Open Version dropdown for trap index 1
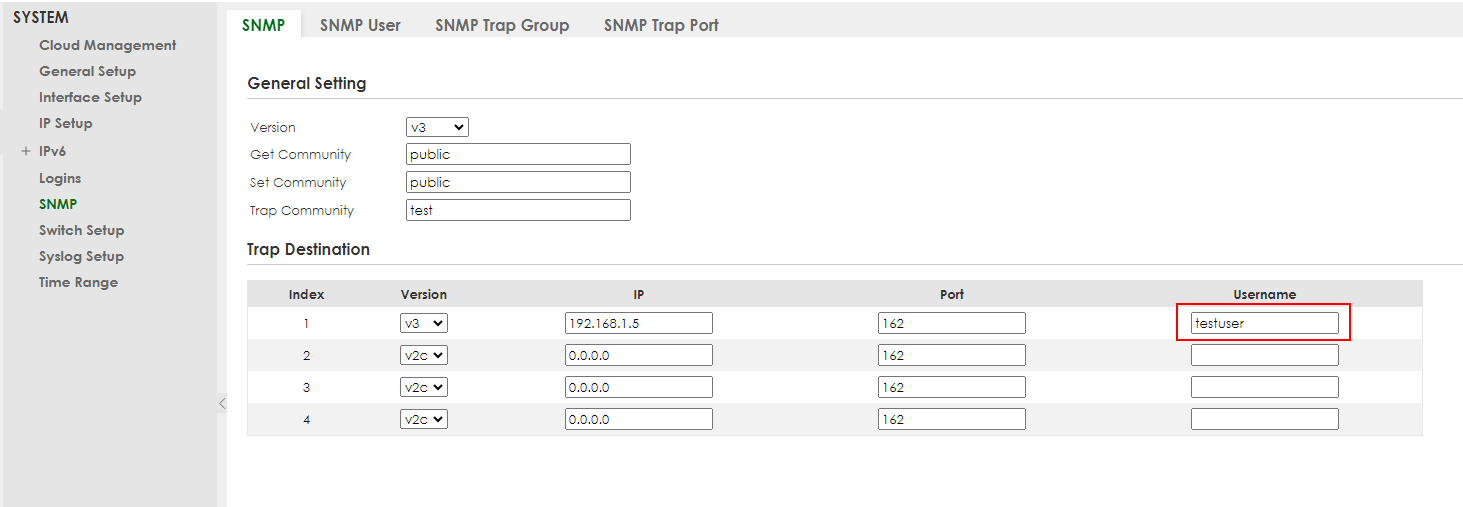The height and width of the screenshot is (507, 1463). [424, 323]
